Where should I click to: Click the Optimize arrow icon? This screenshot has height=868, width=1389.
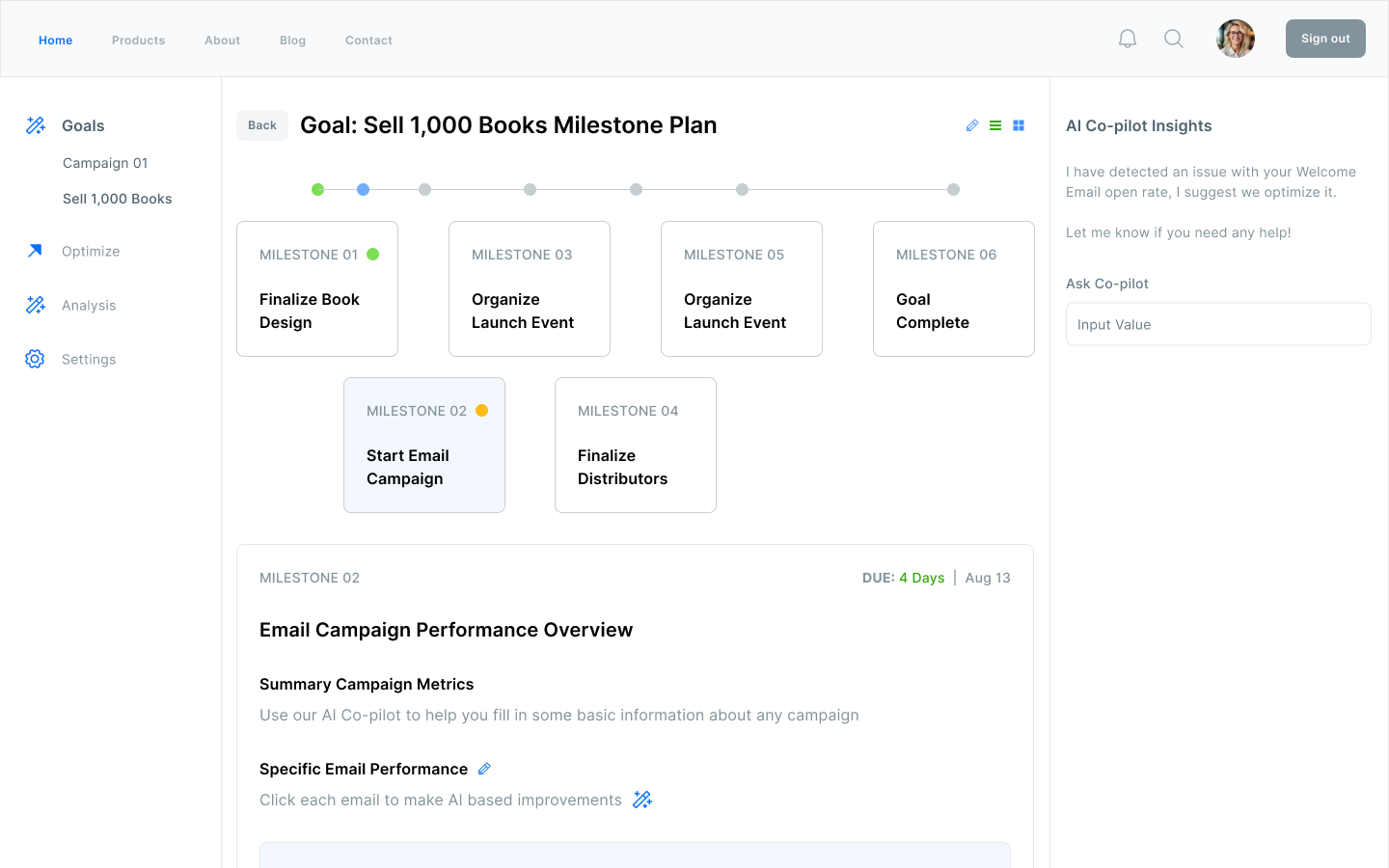35,251
